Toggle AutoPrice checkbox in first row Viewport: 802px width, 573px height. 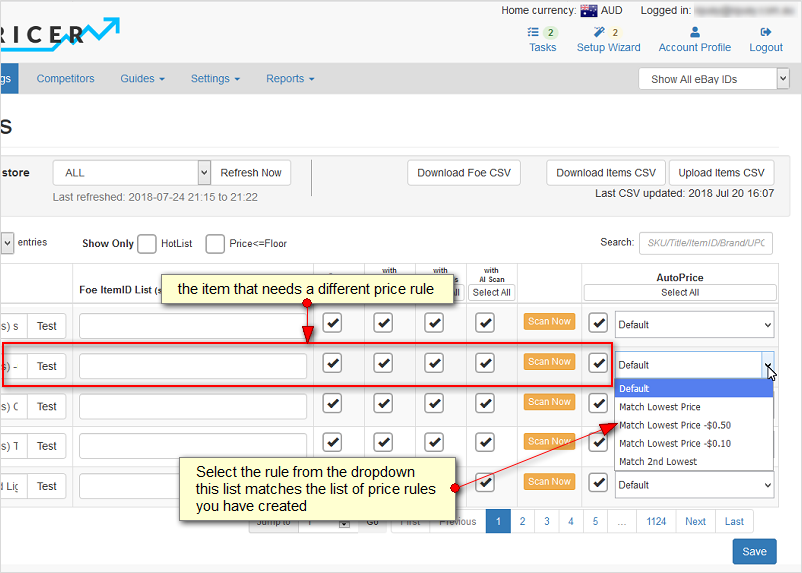click(x=598, y=323)
